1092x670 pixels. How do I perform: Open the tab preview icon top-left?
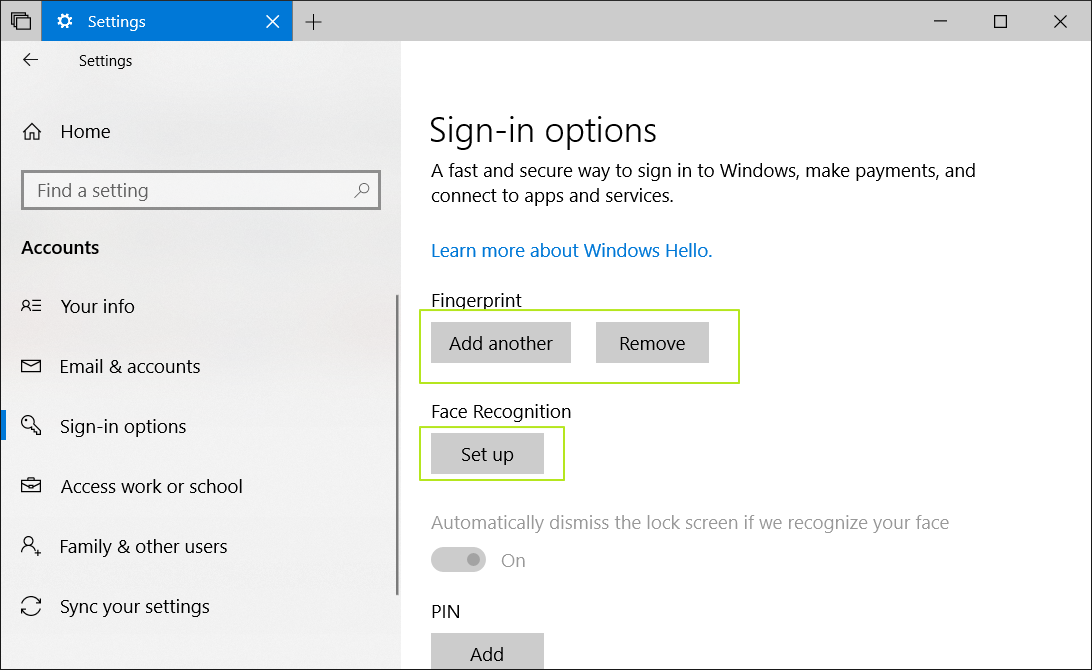point(20,20)
